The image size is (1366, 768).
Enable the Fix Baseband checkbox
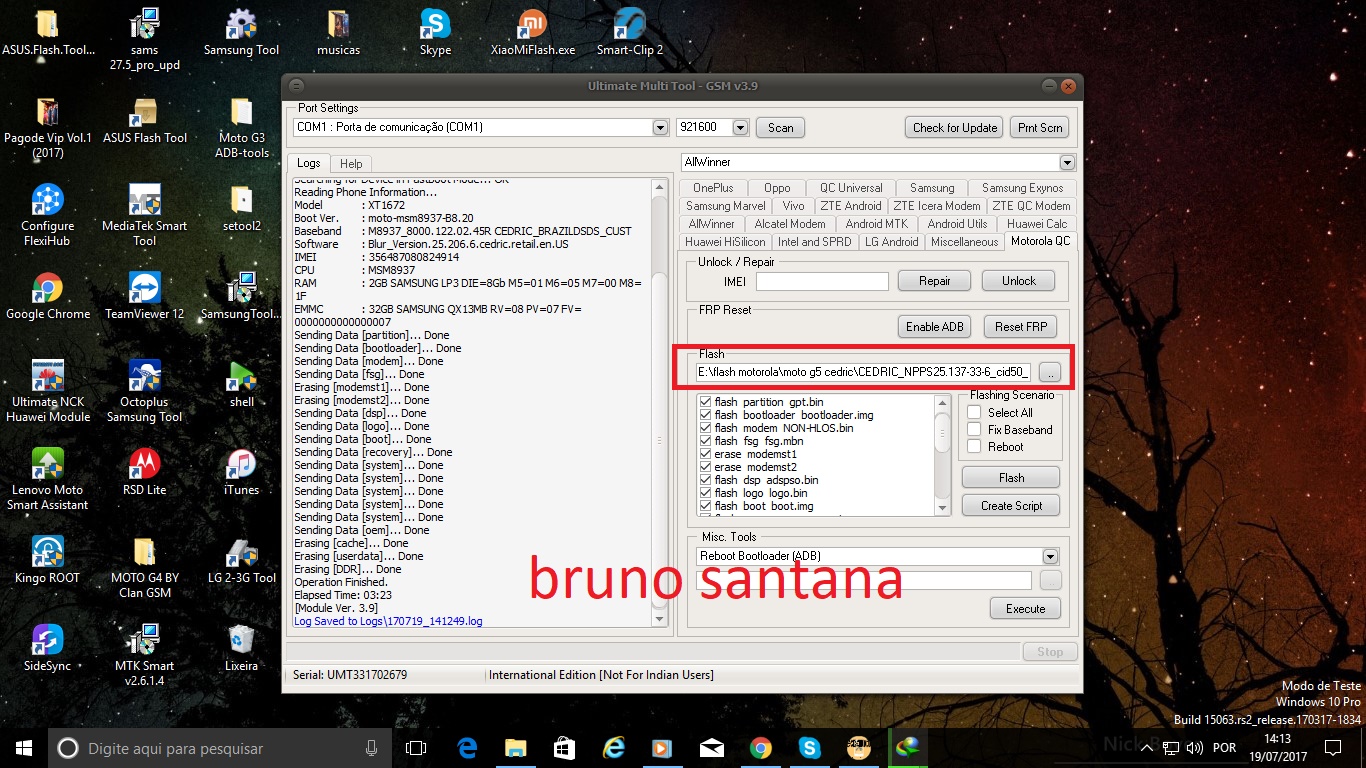[x=974, y=429]
